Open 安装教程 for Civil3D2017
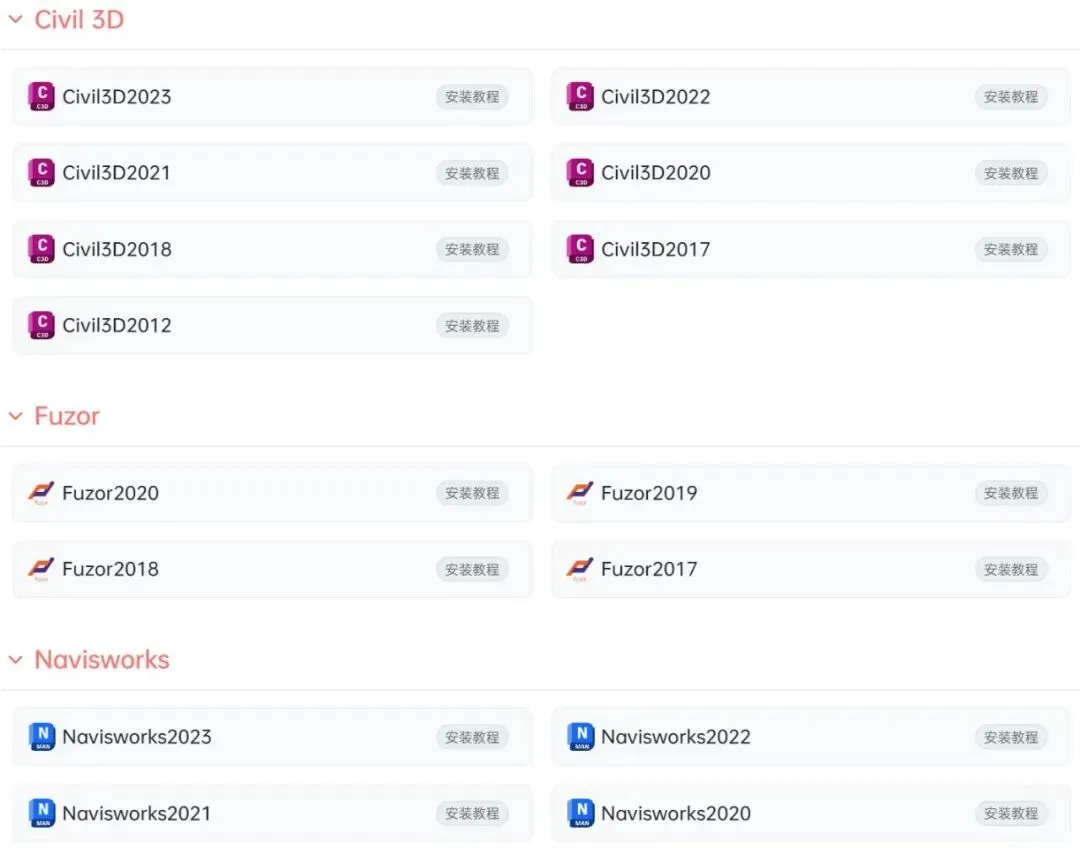1080x848 pixels. click(x=1010, y=249)
